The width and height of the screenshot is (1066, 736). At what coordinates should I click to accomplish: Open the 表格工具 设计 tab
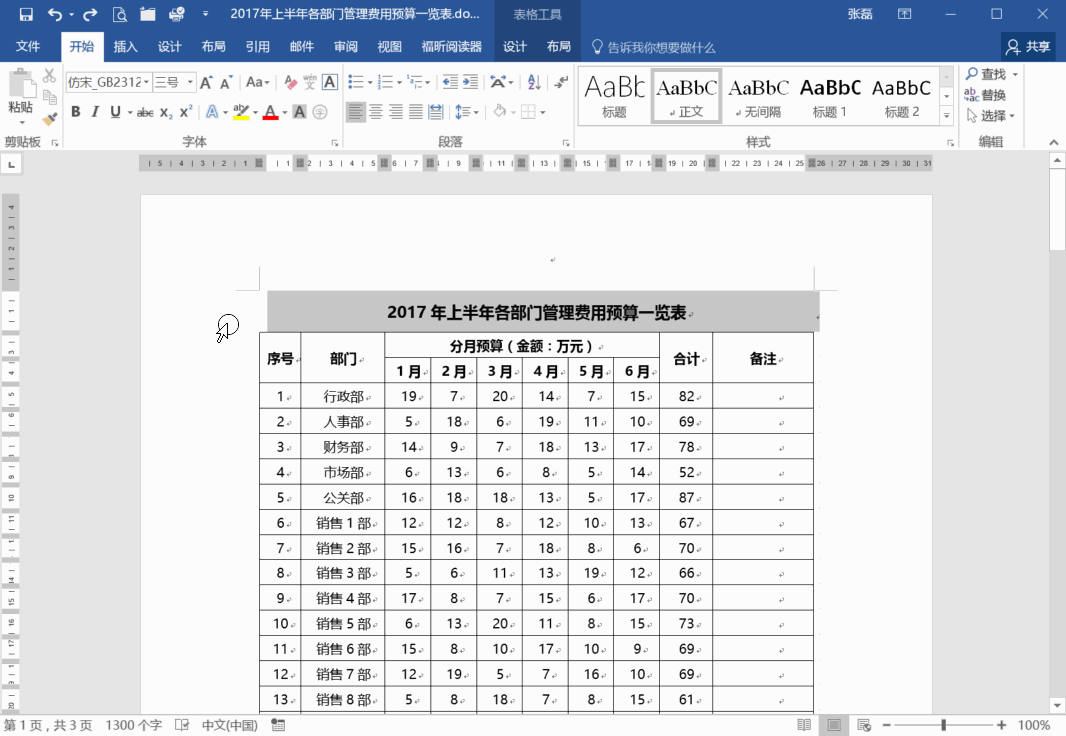click(x=515, y=46)
